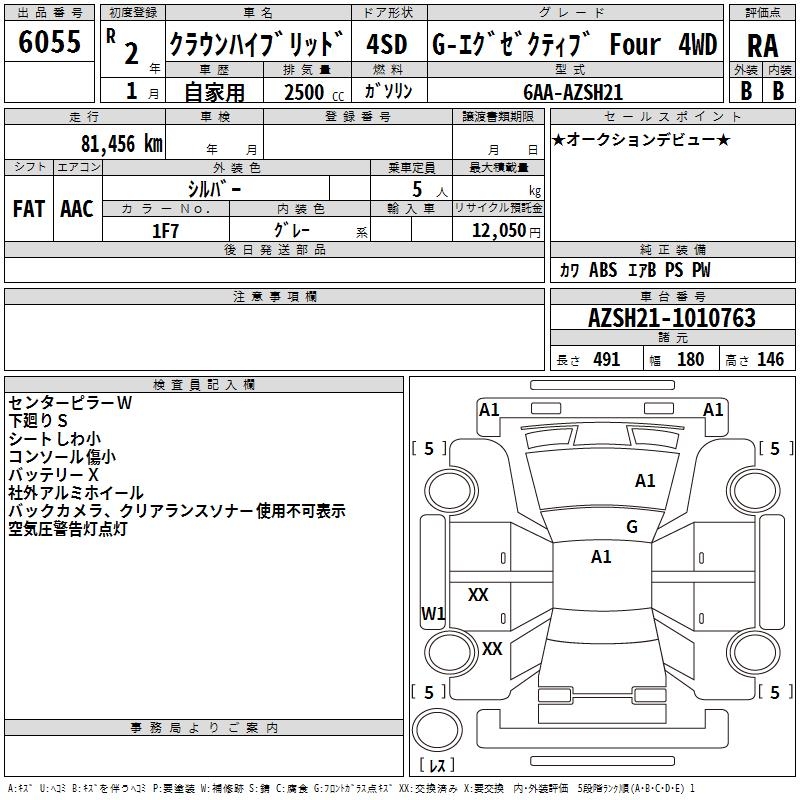
Task: Click the G mark on windshield diagram
Action: point(632,527)
